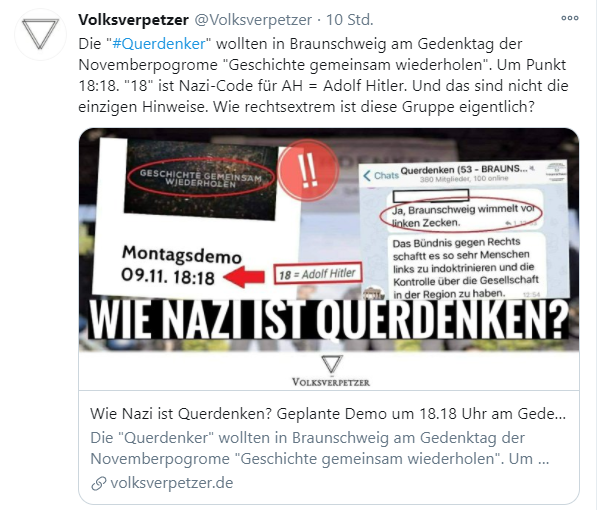600x510 pixels.
Task: Click the '18 = Adolf Hitler' red box
Action: point(318,273)
